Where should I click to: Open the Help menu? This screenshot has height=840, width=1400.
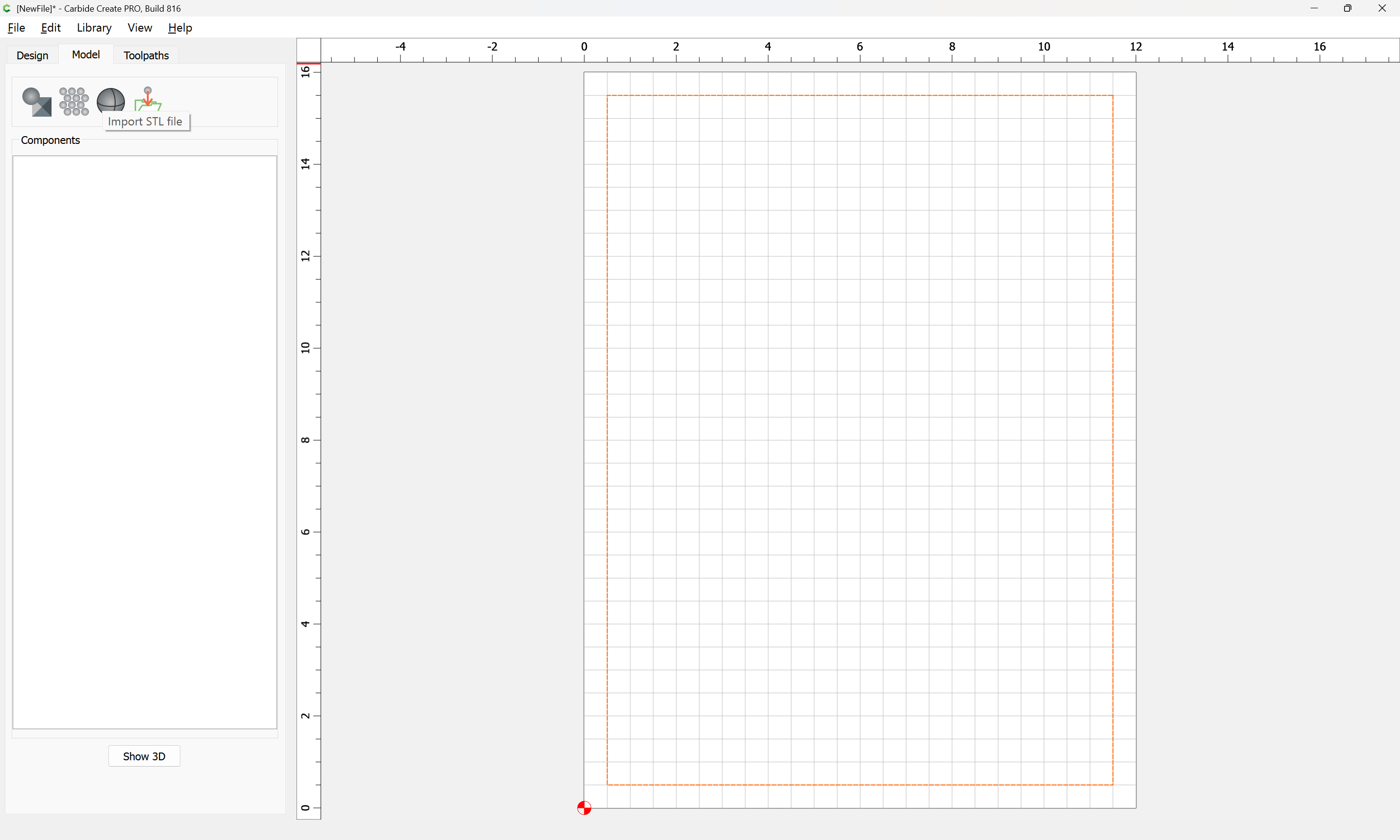coord(180,28)
